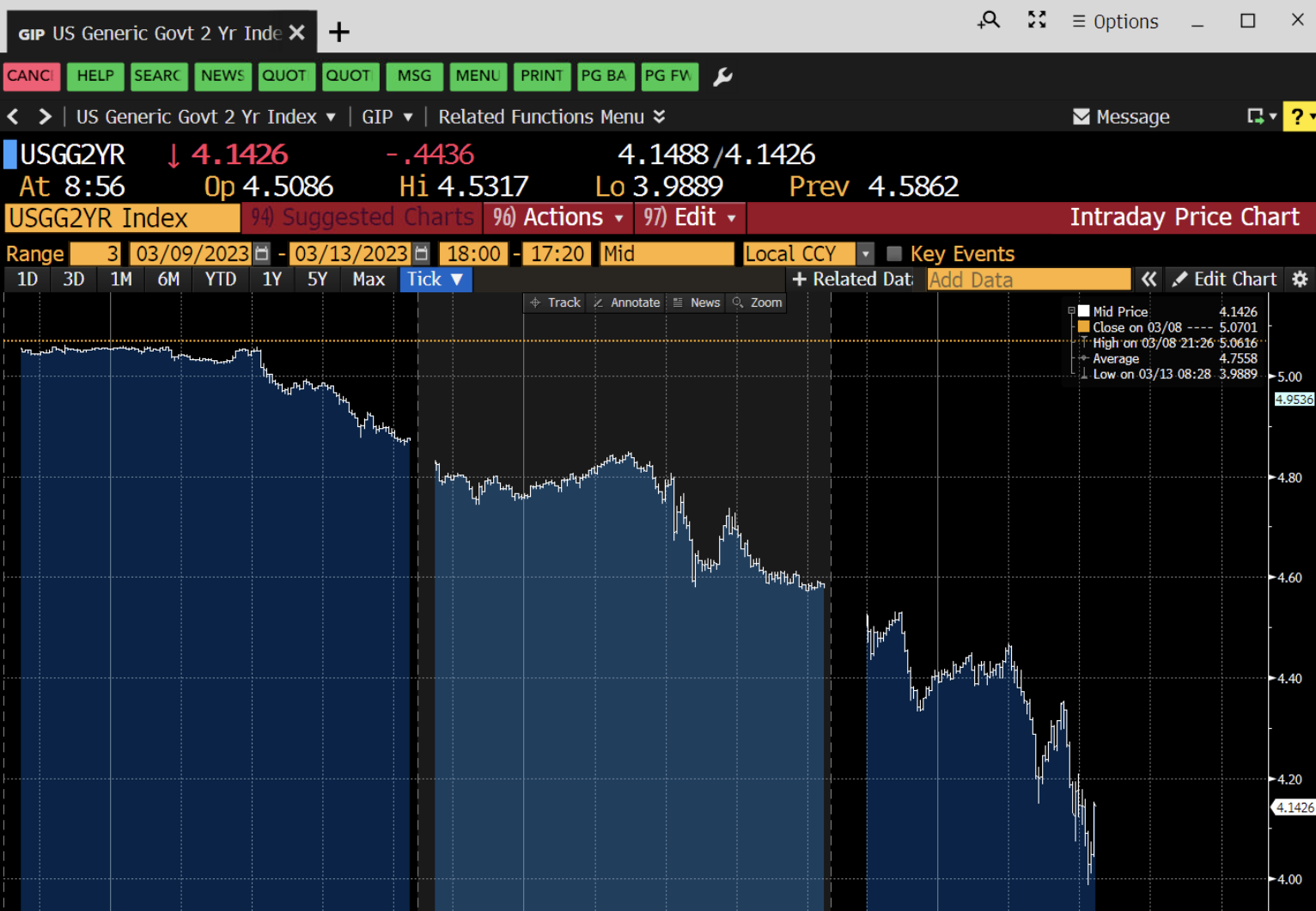Select the 1M time range tab
This screenshot has width=1316, height=911.
click(121, 279)
